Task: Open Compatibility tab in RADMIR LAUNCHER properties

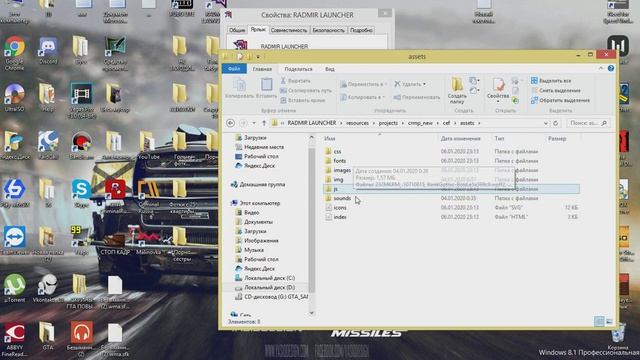Action: coord(289,30)
